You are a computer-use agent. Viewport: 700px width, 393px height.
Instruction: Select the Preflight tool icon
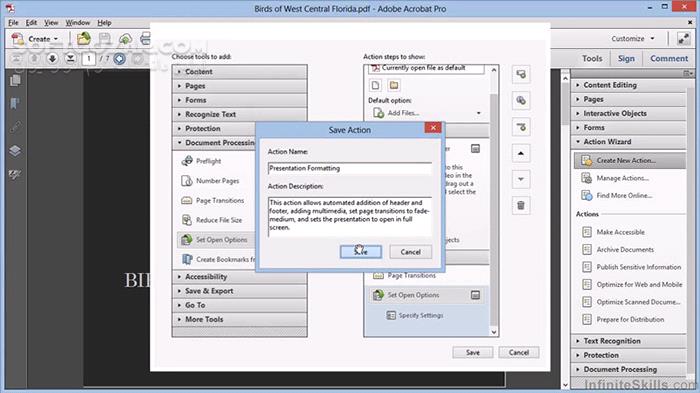tap(187, 161)
